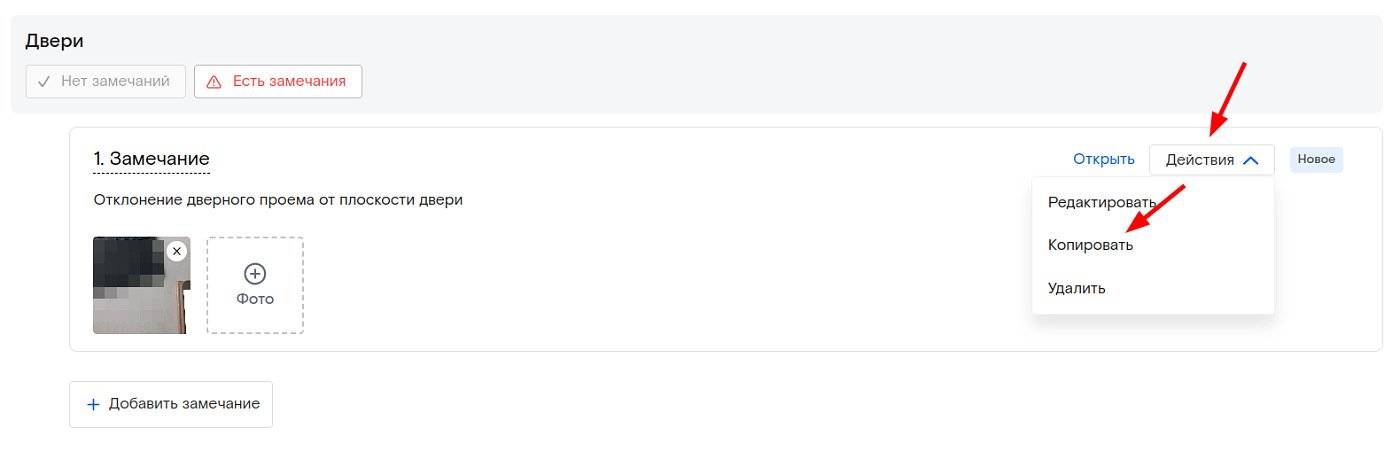The width and height of the screenshot is (1400, 467).
Task: Click the warning triangle icon in Есть замечания
Action: (x=213, y=82)
